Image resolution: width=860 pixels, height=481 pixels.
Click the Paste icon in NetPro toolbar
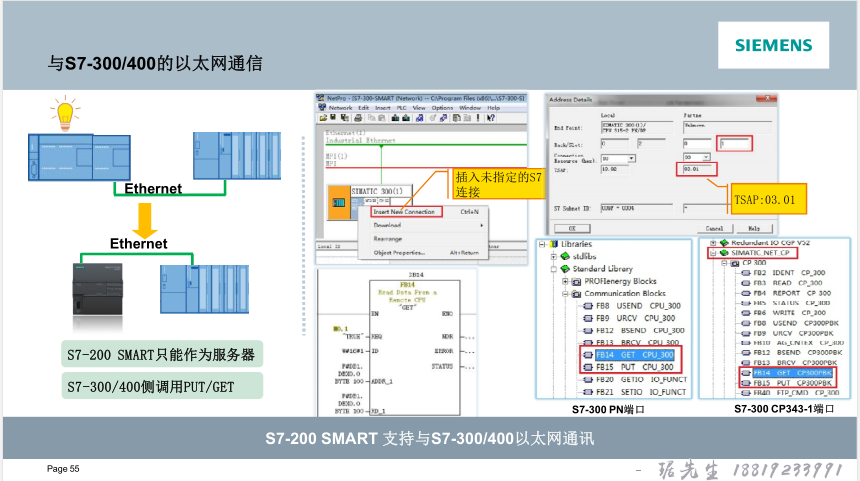click(382, 118)
